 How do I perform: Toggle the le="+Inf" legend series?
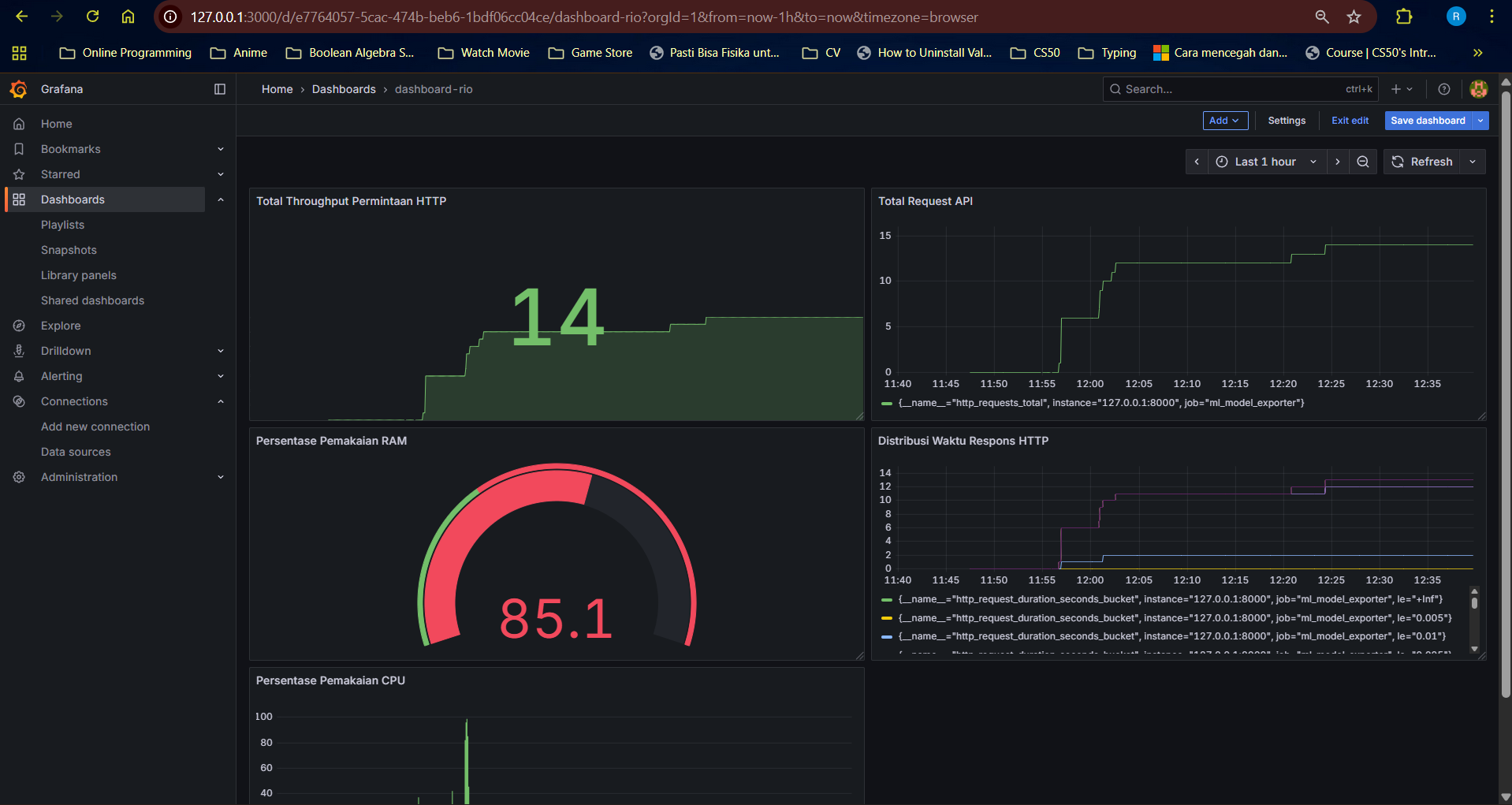[x=1170, y=599]
